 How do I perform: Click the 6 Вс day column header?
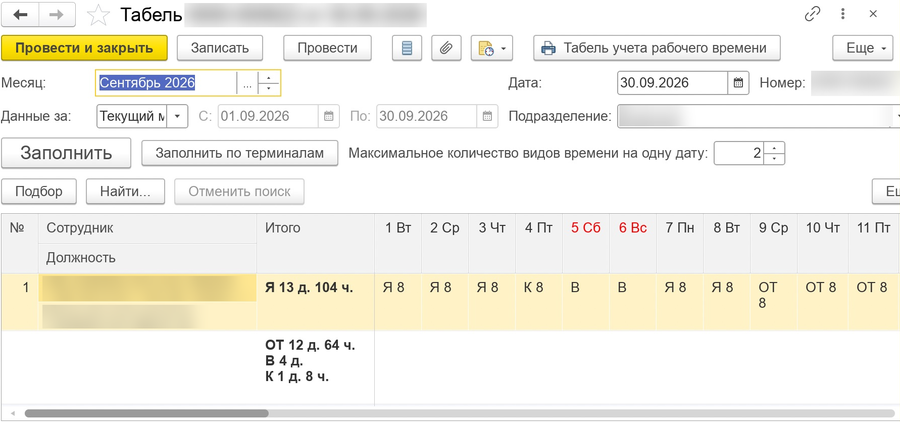(x=633, y=243)
